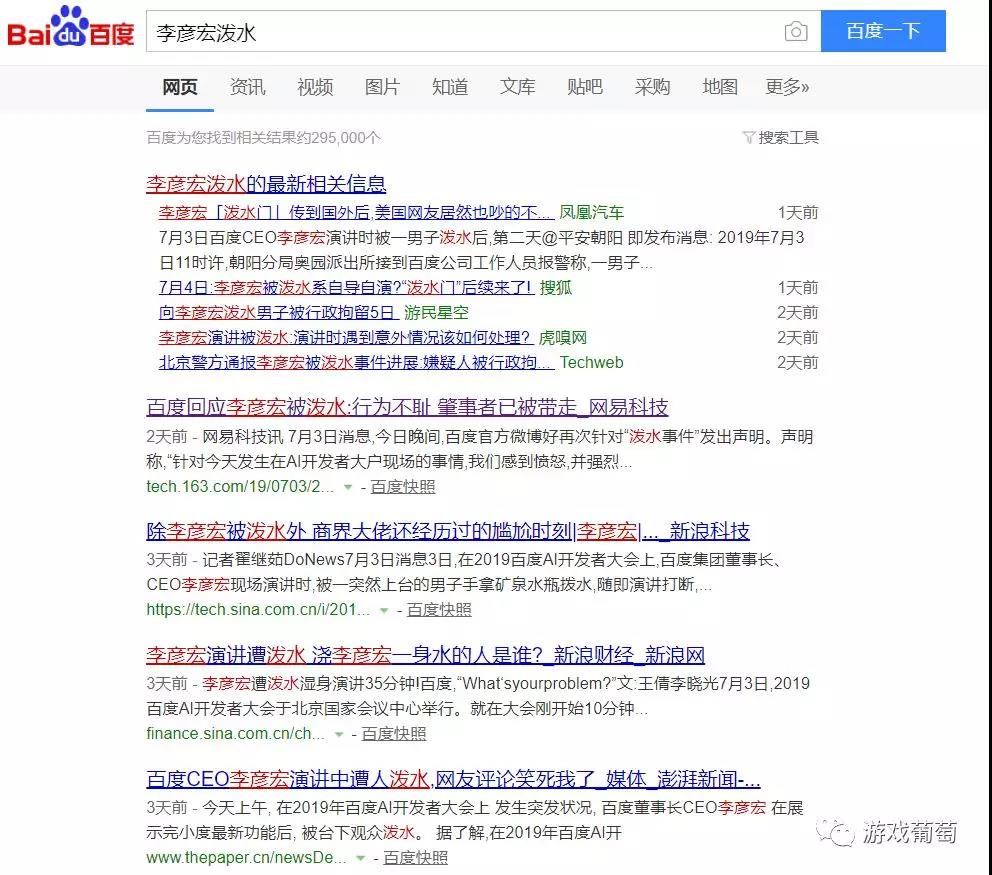Image resolution: width=992 pixels, height=875 pixels.
Task: Open 百度回应李彦宏被泼水 网易科技 result
Action: [x=407, y=407]
